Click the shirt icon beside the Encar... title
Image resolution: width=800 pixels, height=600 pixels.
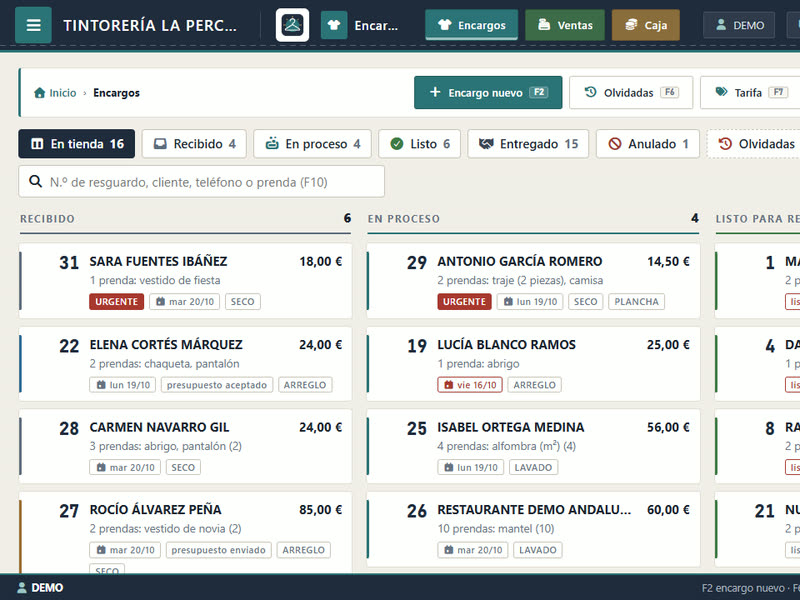point(334,25)
